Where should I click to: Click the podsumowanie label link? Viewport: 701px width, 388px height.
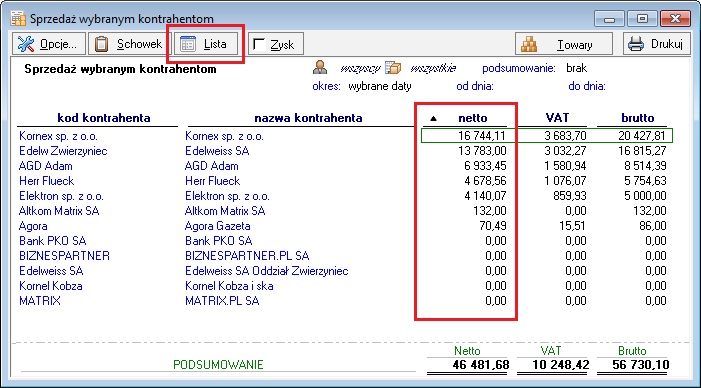pyautogui.click(x=519, y=68)
